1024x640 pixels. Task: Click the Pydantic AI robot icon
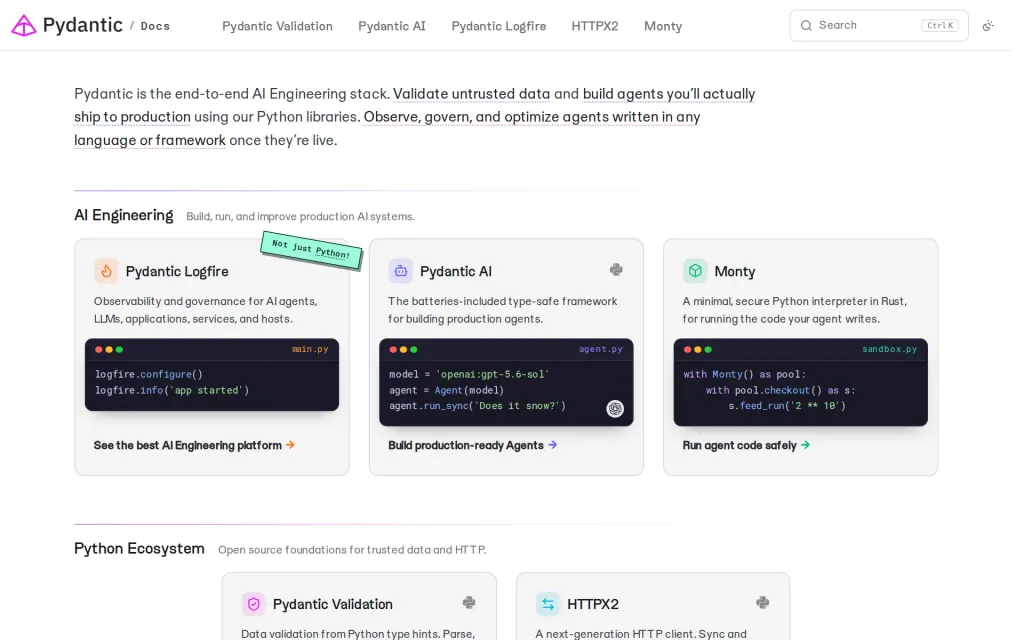(400, 271)
